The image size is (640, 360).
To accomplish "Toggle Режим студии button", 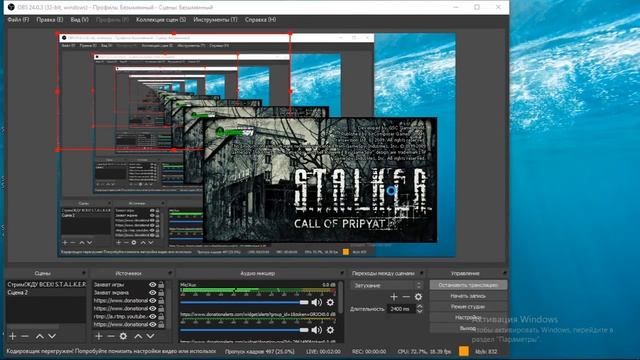I will 468,306.
